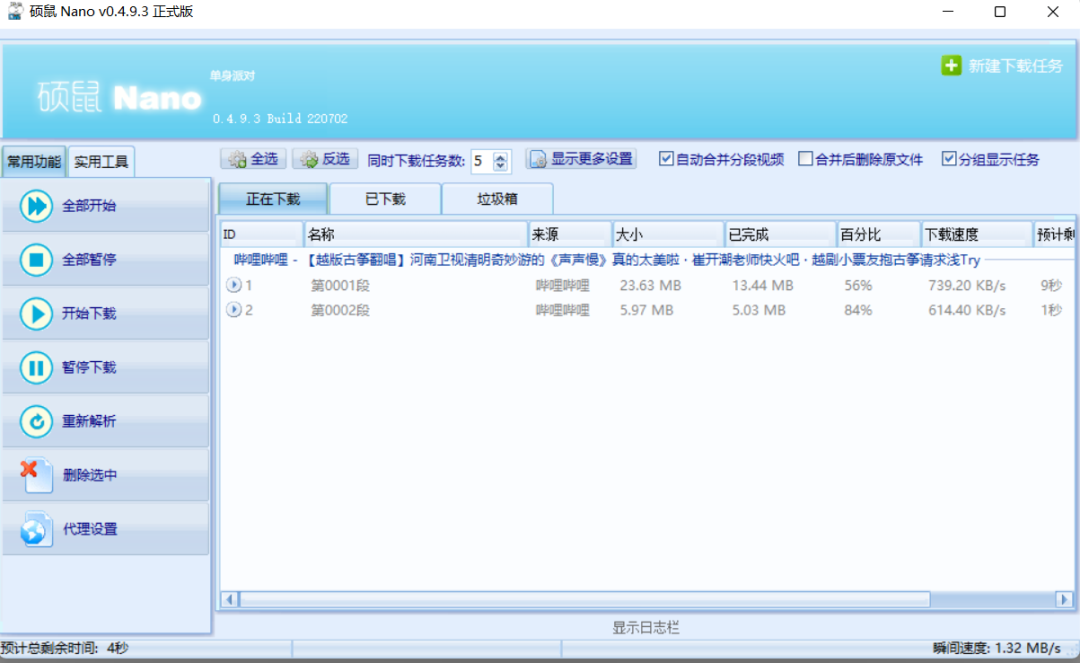
Task: Click the Re-parse refresh icon
Action: click(x=36, y=421)
